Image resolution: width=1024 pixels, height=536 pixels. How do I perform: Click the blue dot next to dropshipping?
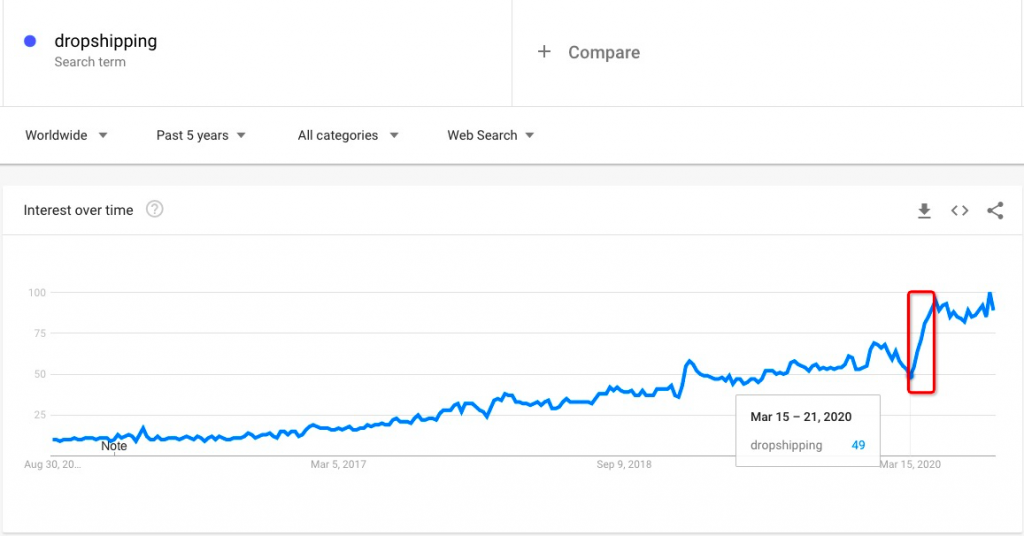30,41
